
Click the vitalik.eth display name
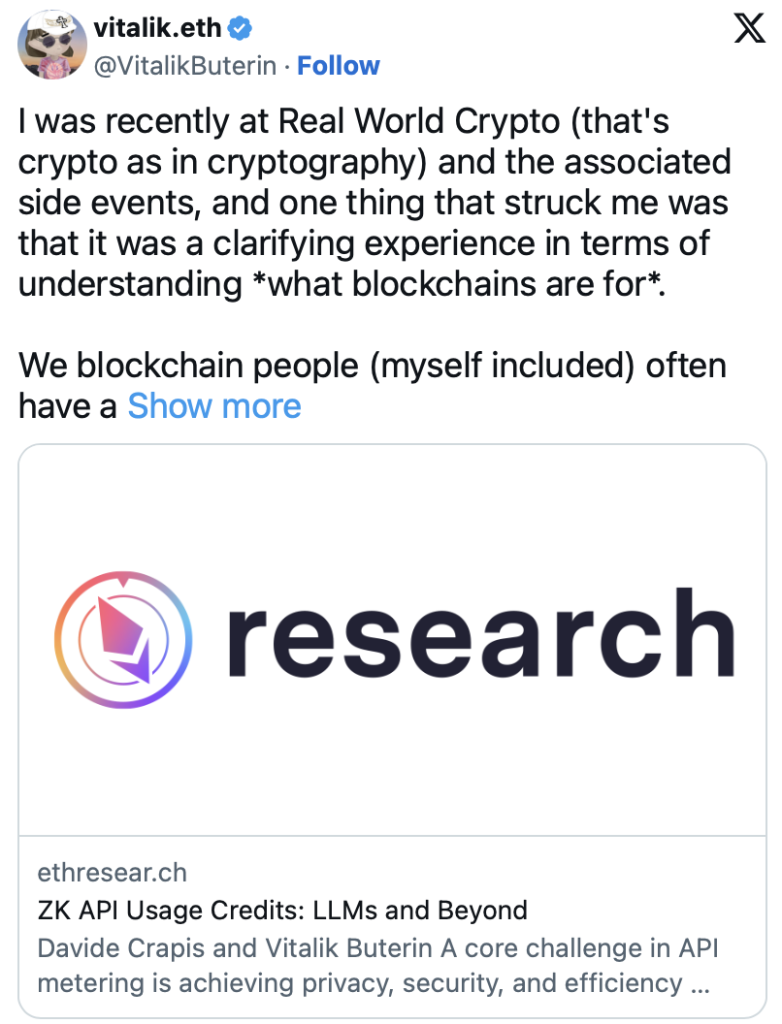click(155, 28)
